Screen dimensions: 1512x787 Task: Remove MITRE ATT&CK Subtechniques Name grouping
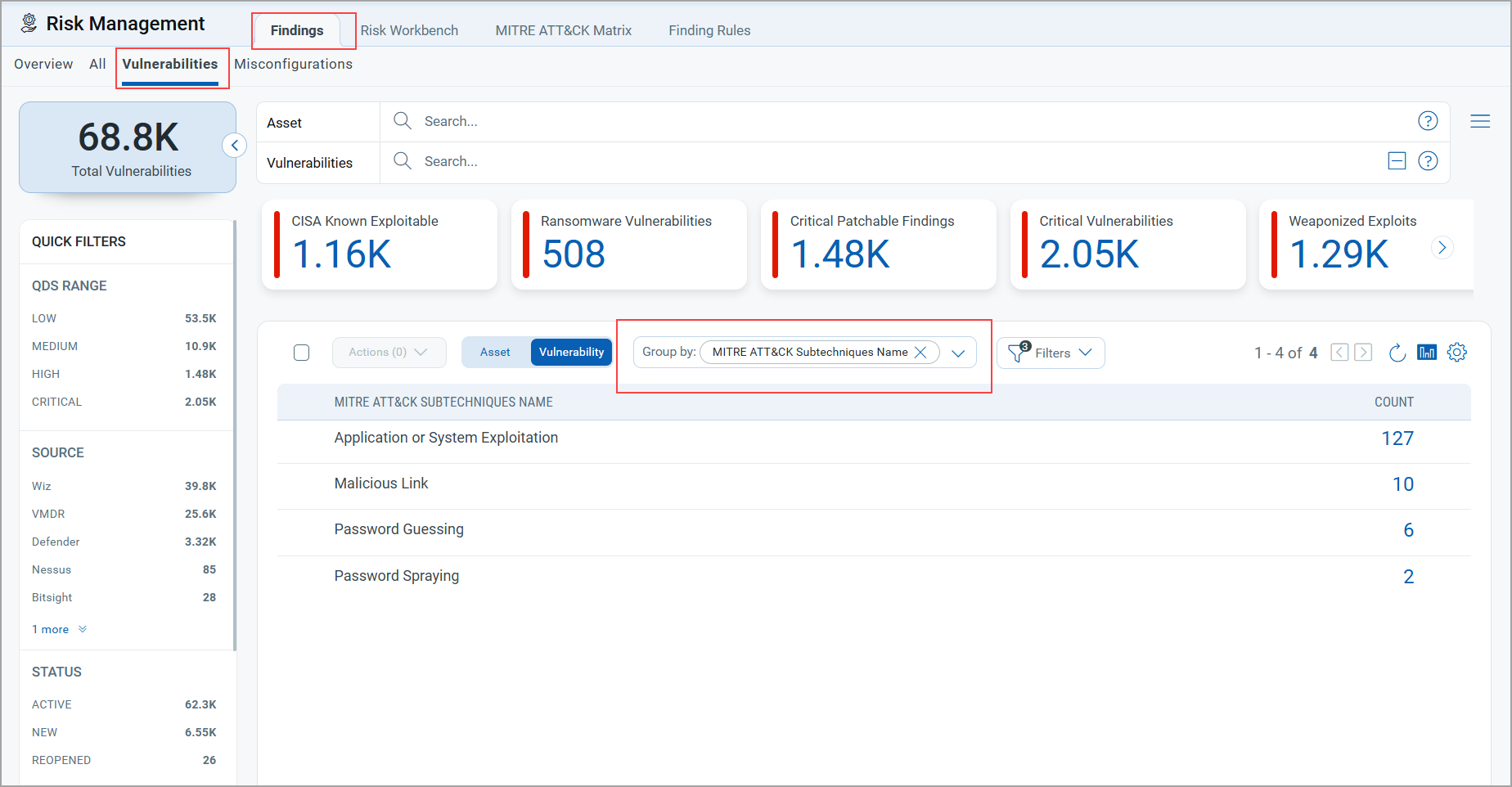(920, 353)
